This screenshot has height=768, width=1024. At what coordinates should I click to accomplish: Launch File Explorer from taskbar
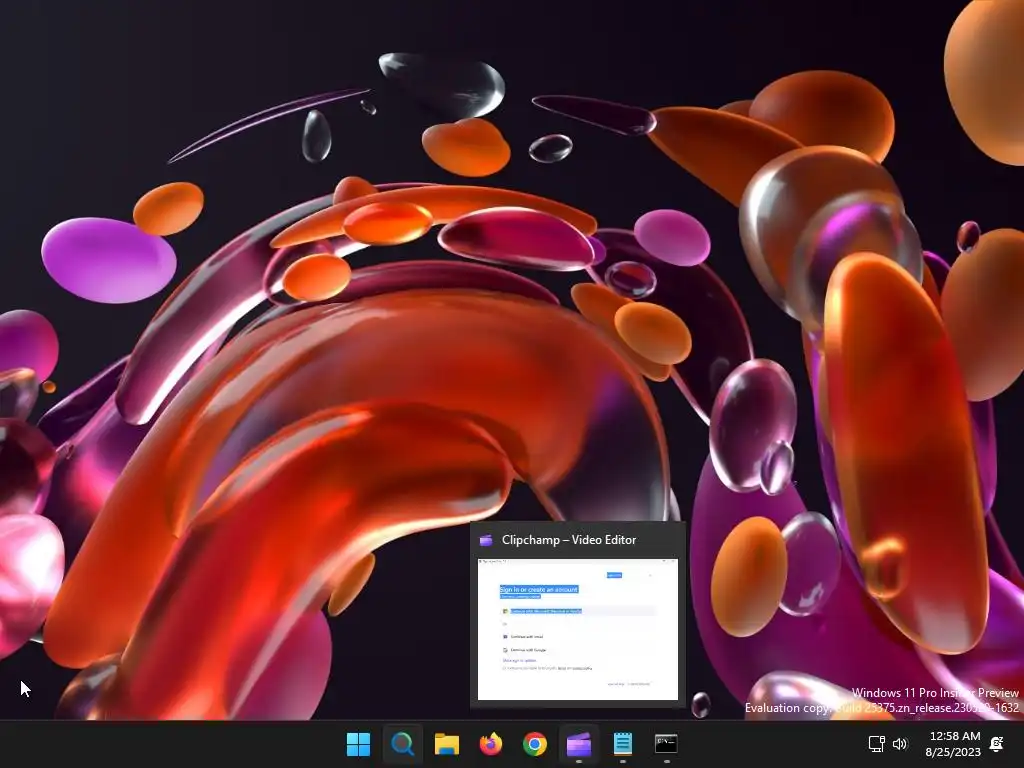point(447,744)
